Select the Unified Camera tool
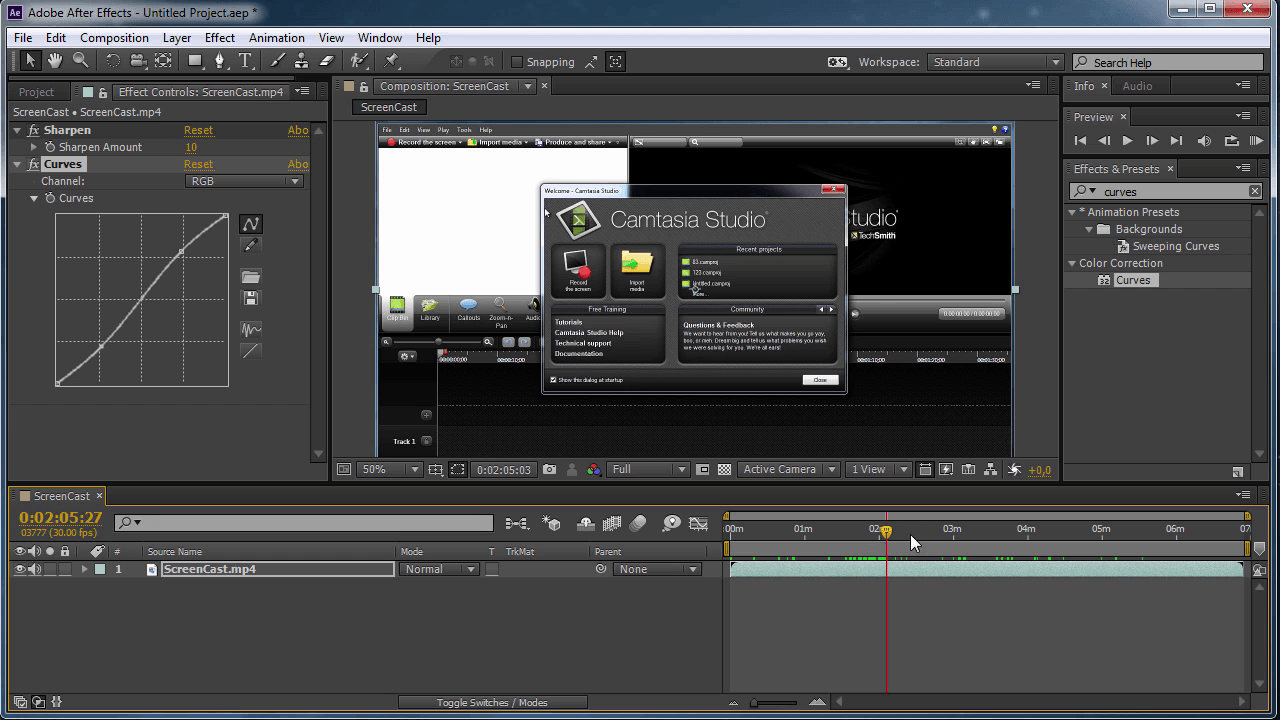 coord(138,61)
